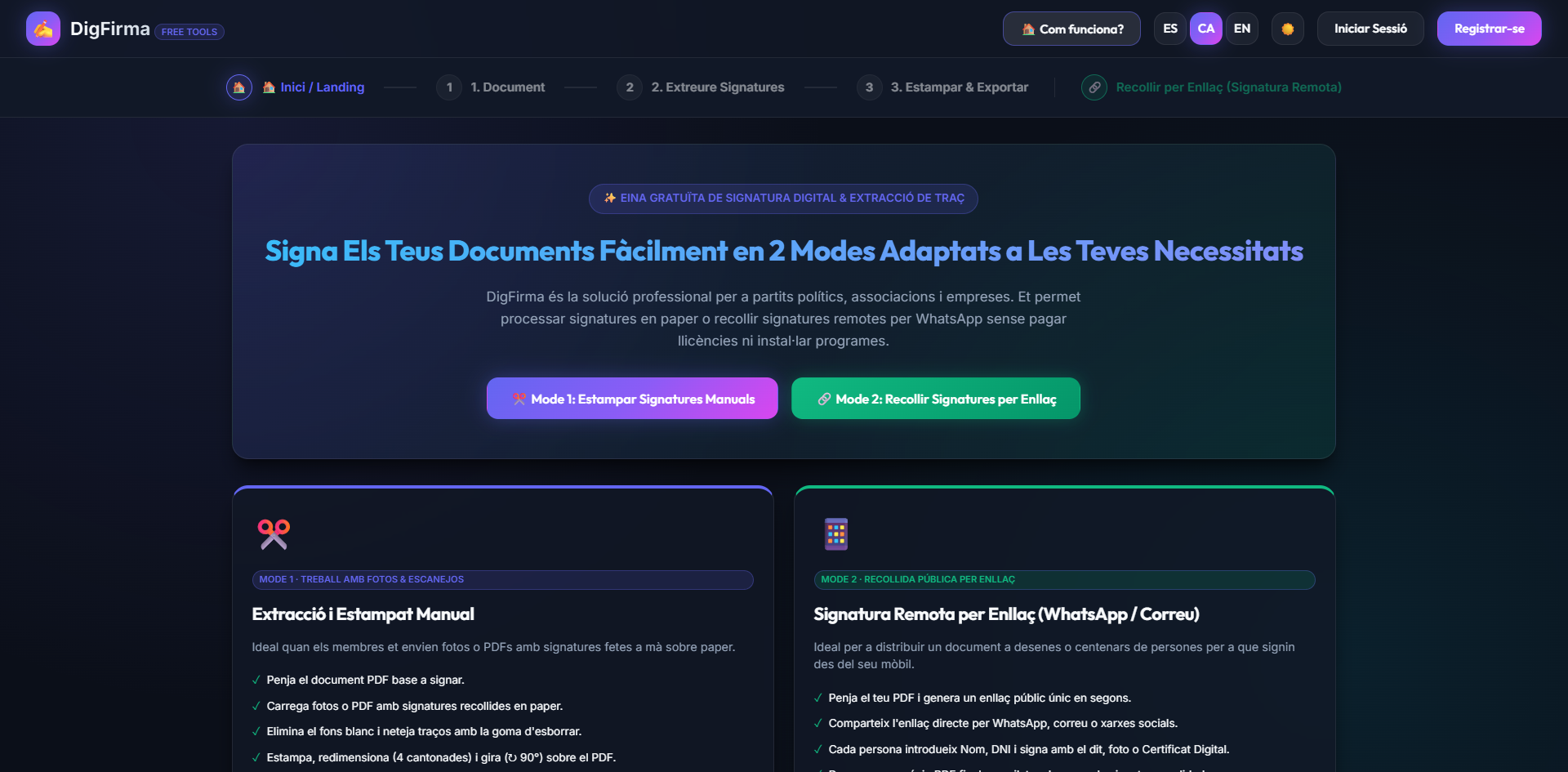
Task: Open Recollir per Enllaç (Signatura Remota)
Action: [x=1229, y=87]
